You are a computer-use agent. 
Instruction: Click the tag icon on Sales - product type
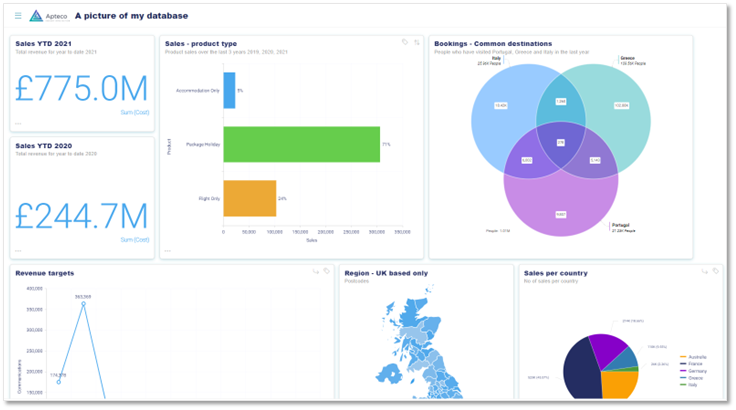coord(405,42)
